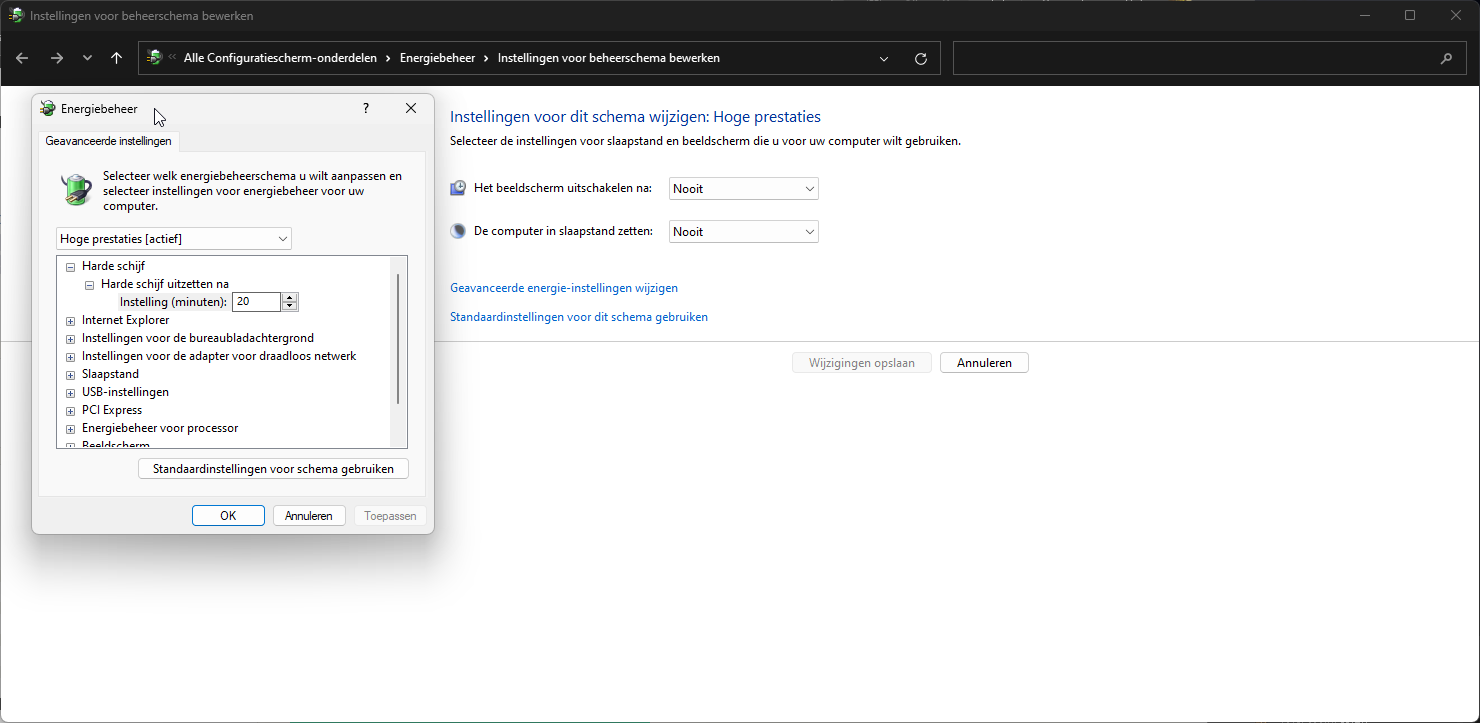Open Het beeldscherm uitschakelen na dropdown
Viewport: 1480px width, 723px height.
[x=743, y=188]
